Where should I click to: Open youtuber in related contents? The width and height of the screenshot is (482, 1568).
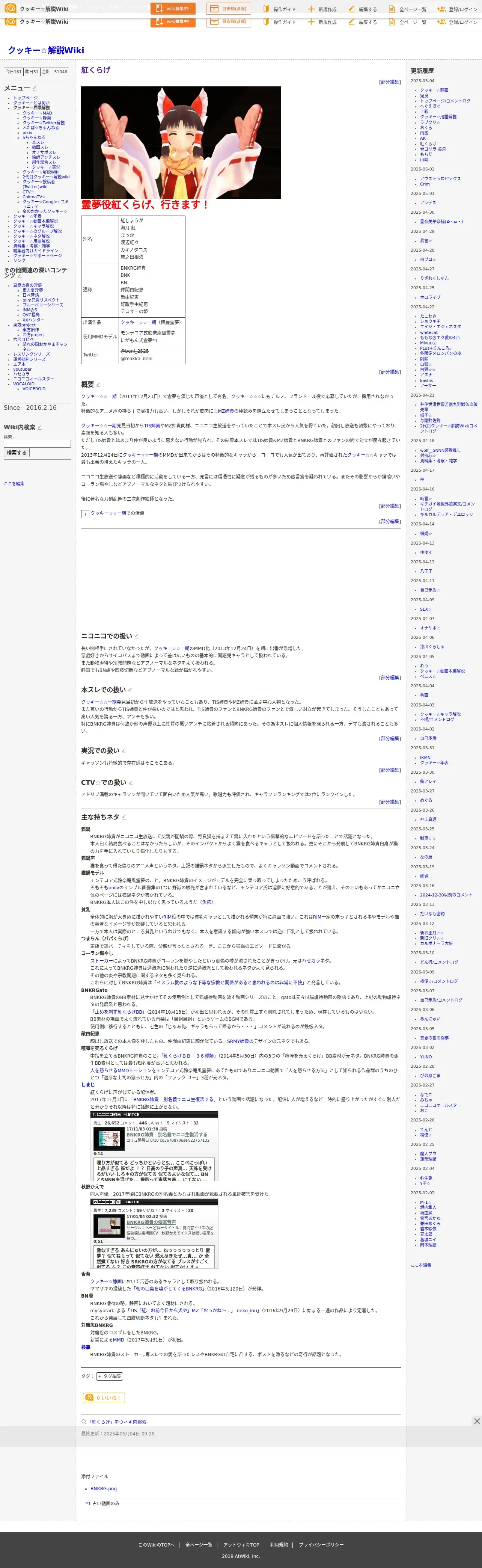23,370
